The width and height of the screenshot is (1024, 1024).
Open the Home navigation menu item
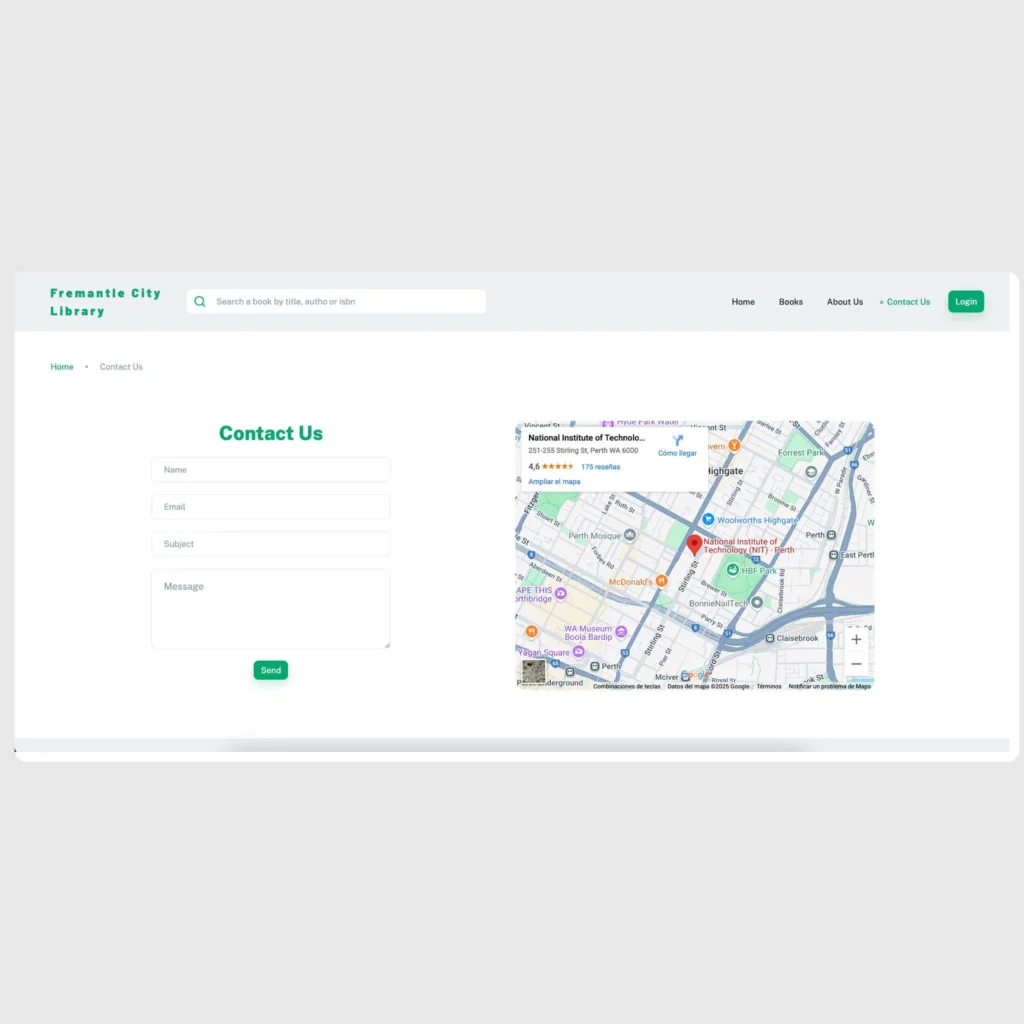pyautogui.click(x=743, y=302)
